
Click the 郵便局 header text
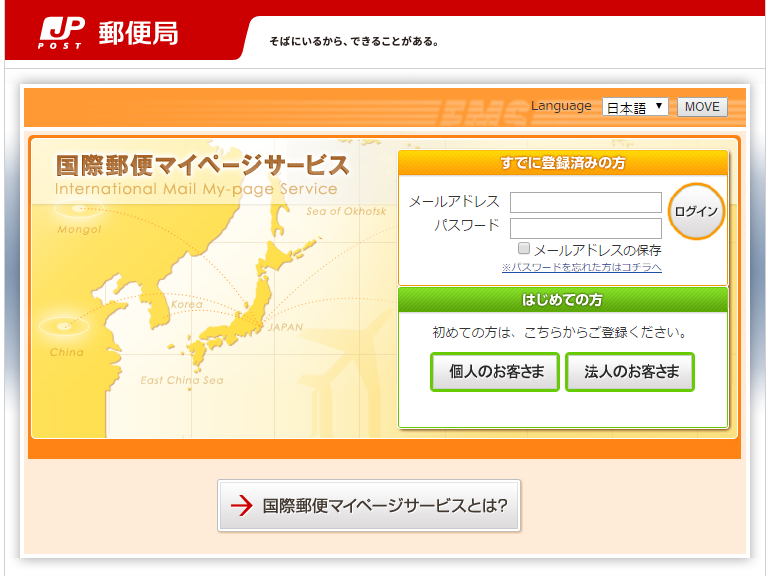[x=138, y=33]
